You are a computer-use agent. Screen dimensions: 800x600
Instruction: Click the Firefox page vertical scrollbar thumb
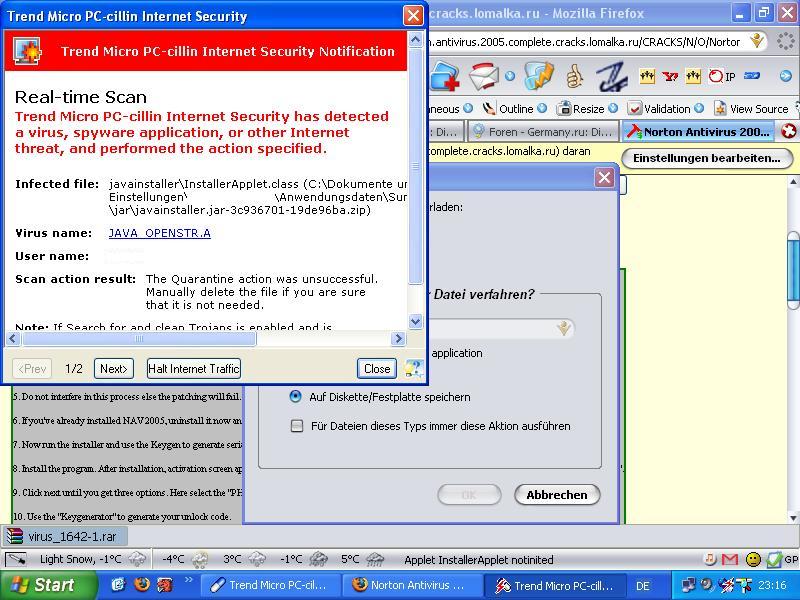pyautogui.click(x=793, y=269)
